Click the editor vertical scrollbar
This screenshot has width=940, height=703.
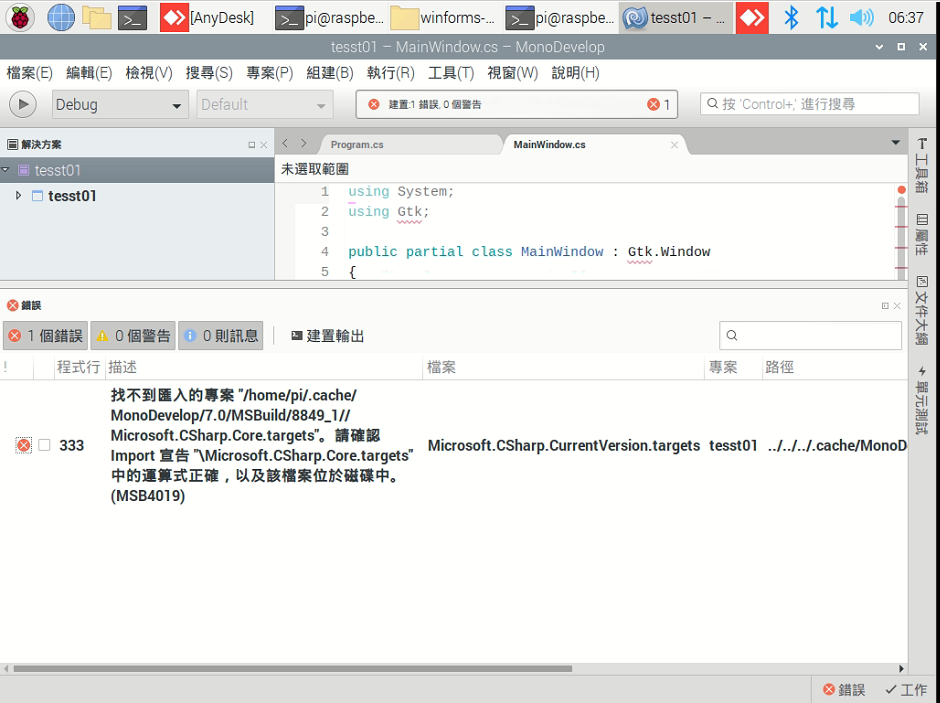901,237
